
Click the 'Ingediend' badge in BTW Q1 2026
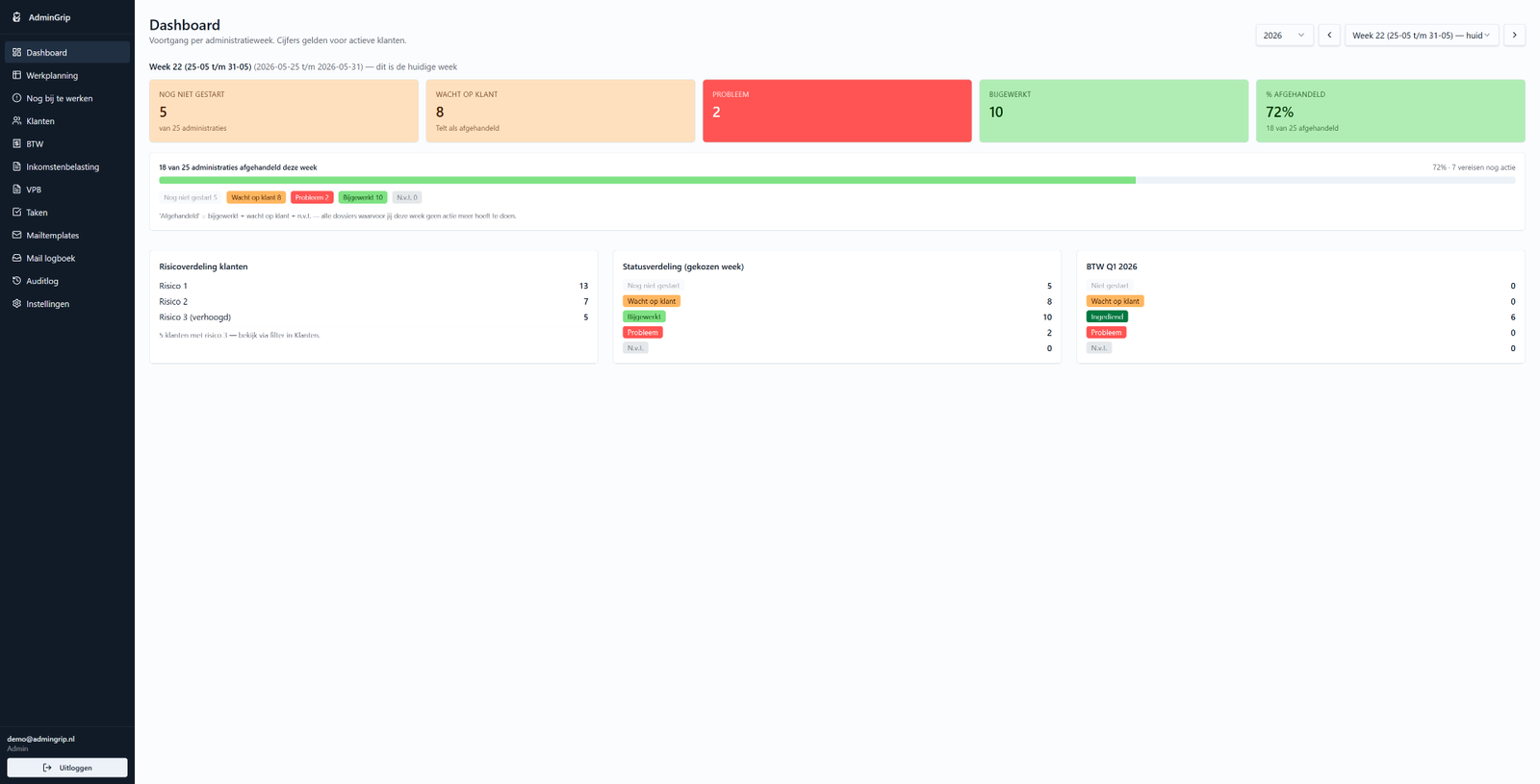tap(1107, 316)
